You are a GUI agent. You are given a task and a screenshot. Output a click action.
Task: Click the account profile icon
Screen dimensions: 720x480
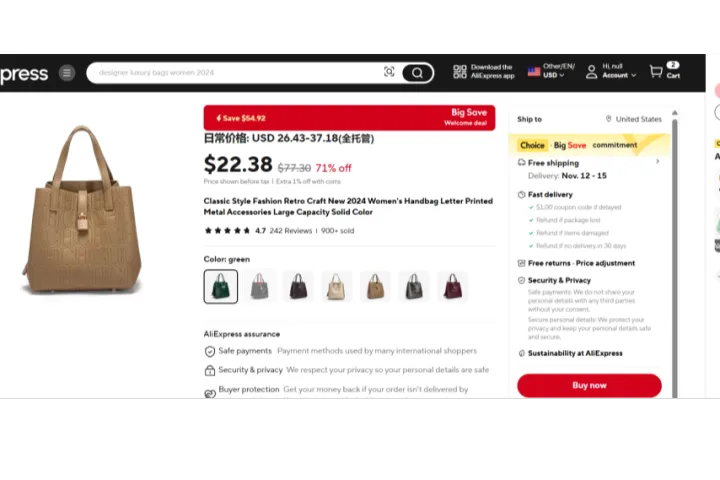coord(591,72)
